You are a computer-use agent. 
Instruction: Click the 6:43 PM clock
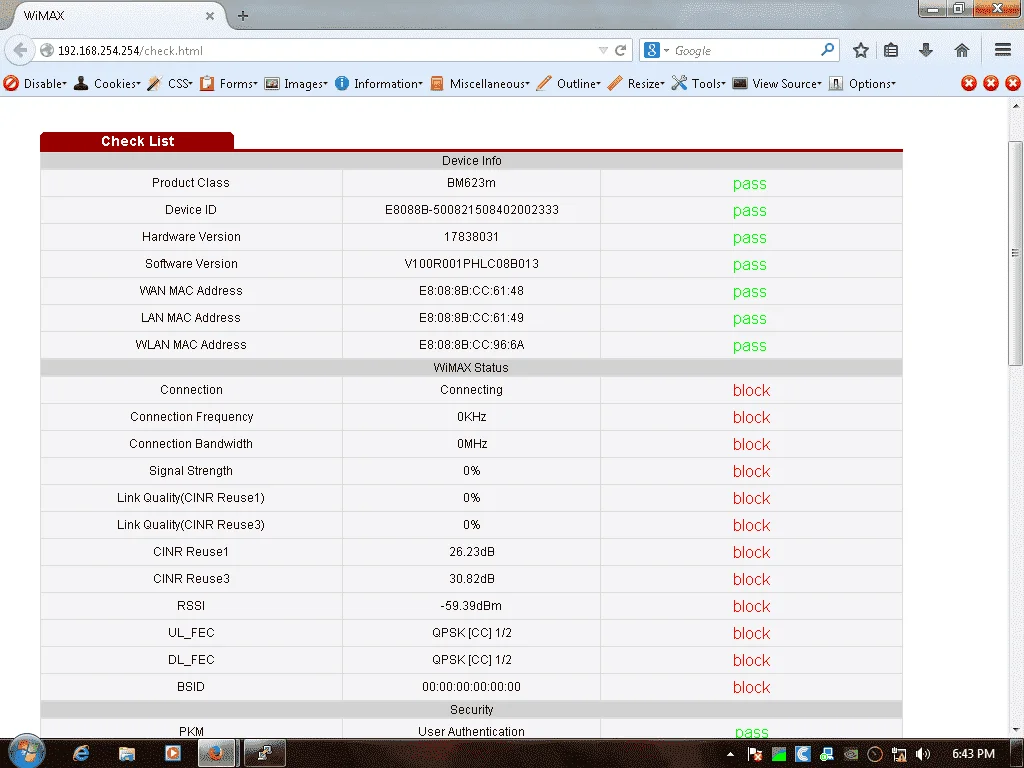973,754
